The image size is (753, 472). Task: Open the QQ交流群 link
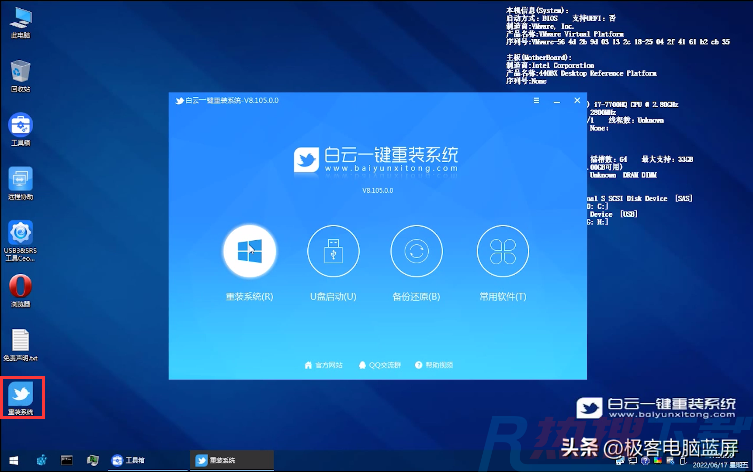pyautogui.click(x=379, y=365)
